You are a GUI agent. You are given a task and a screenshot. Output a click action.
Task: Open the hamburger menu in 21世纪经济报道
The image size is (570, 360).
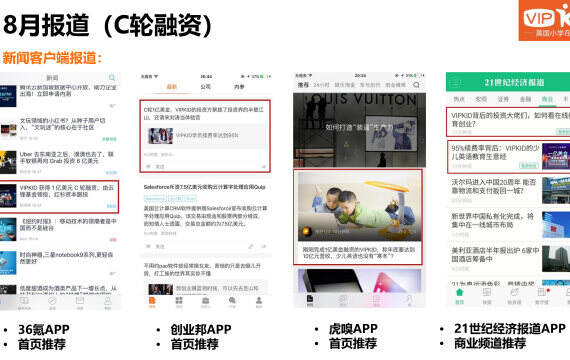[455, 83]
